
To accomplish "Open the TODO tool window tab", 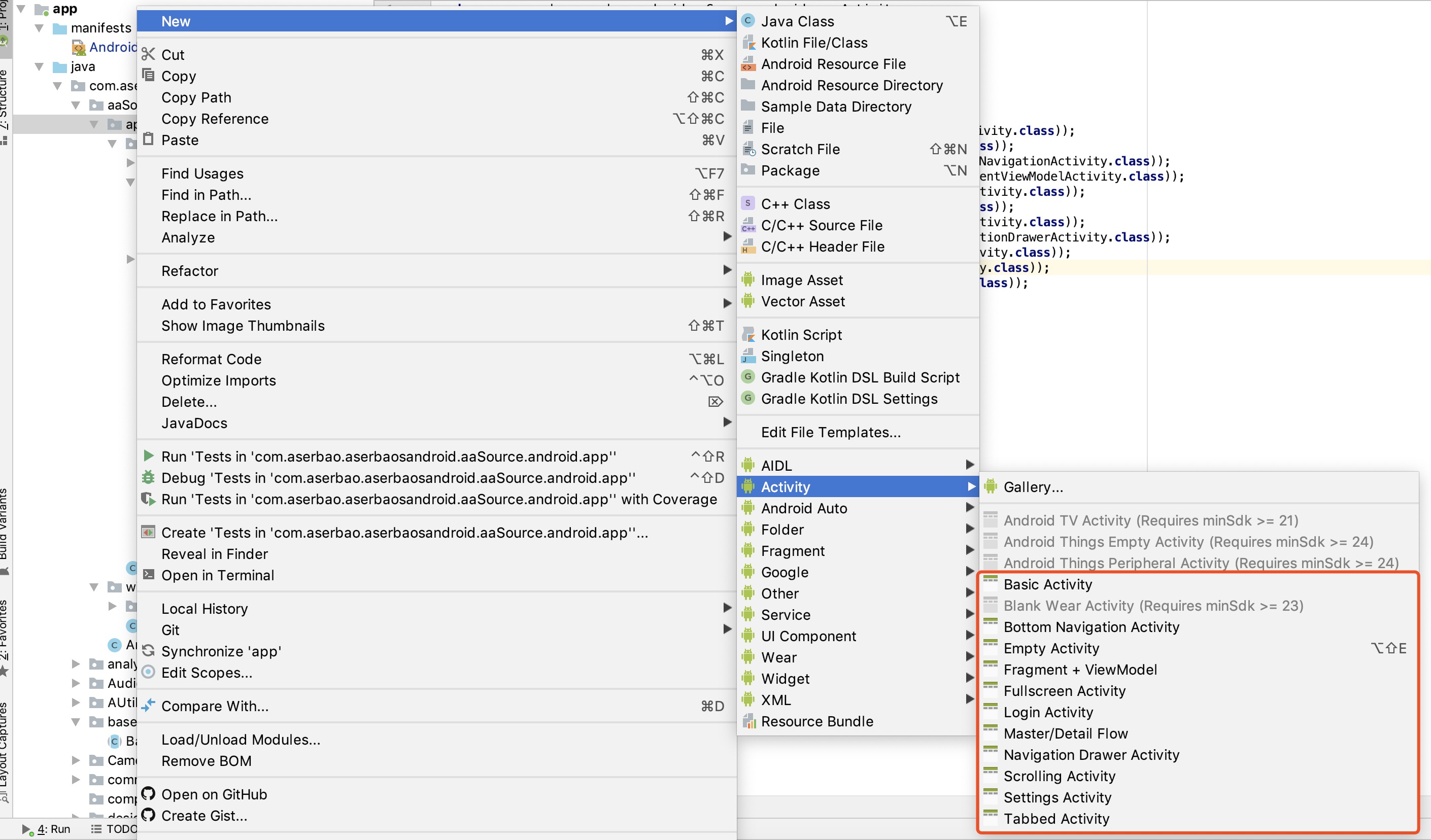I will [x=114, y=829].
